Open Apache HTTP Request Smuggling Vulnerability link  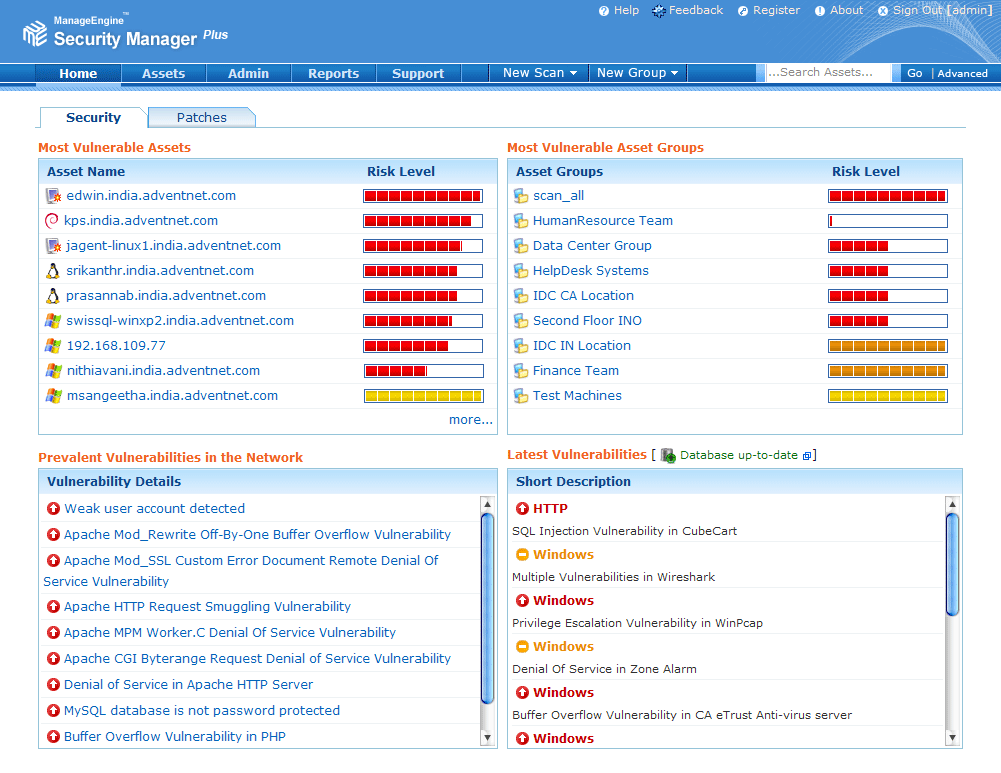(x=207, y=606)
